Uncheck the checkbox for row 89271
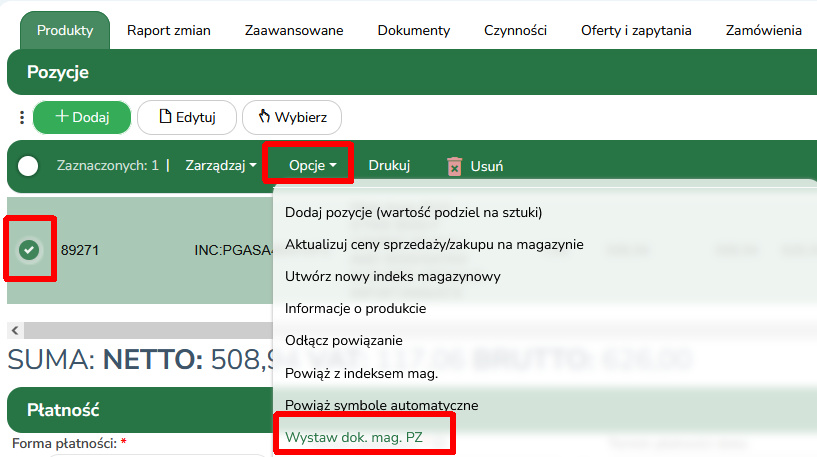 tap(29, 250)
